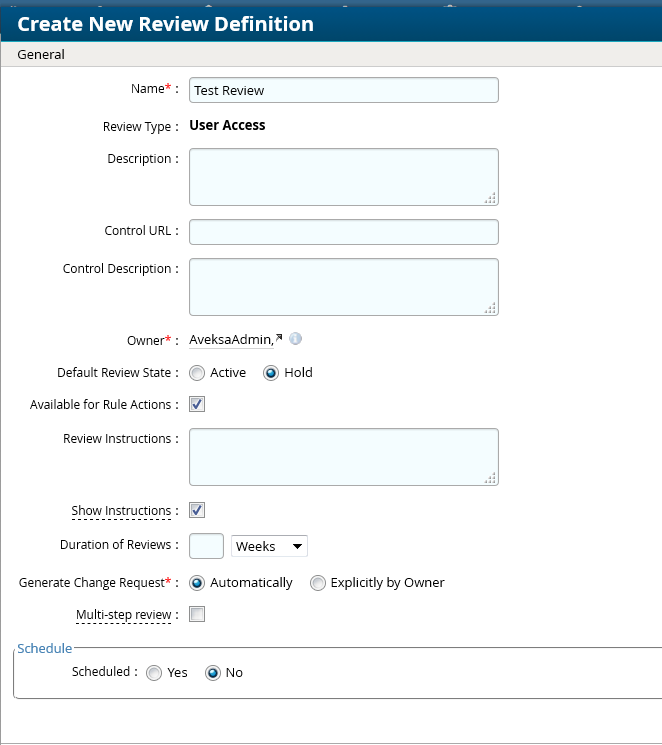Select the Hold review state option
The width and height of the screenshot is (662, 745).
tap(270, 373)
